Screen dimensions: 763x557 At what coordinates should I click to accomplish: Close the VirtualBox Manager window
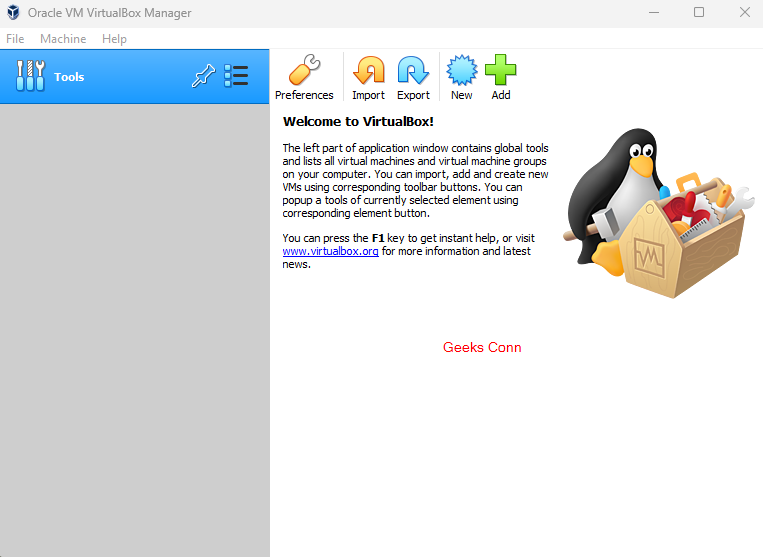click(745, 12)
